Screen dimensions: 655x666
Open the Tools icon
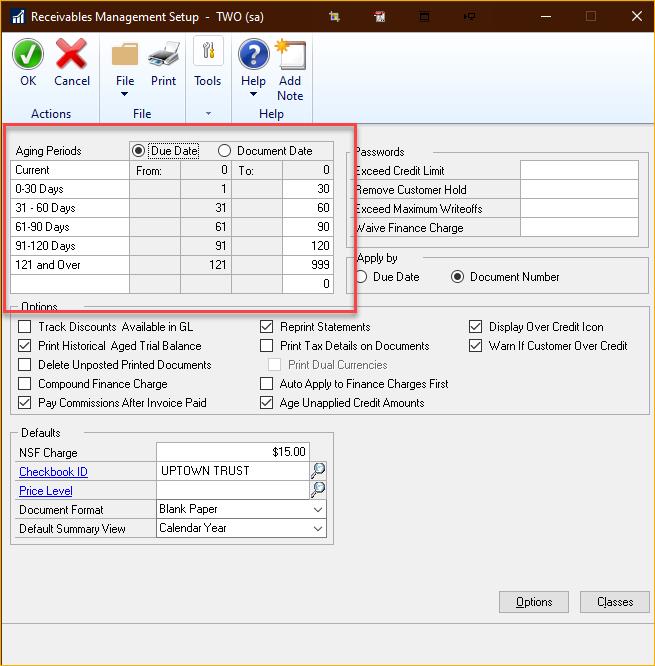point(208,51)
